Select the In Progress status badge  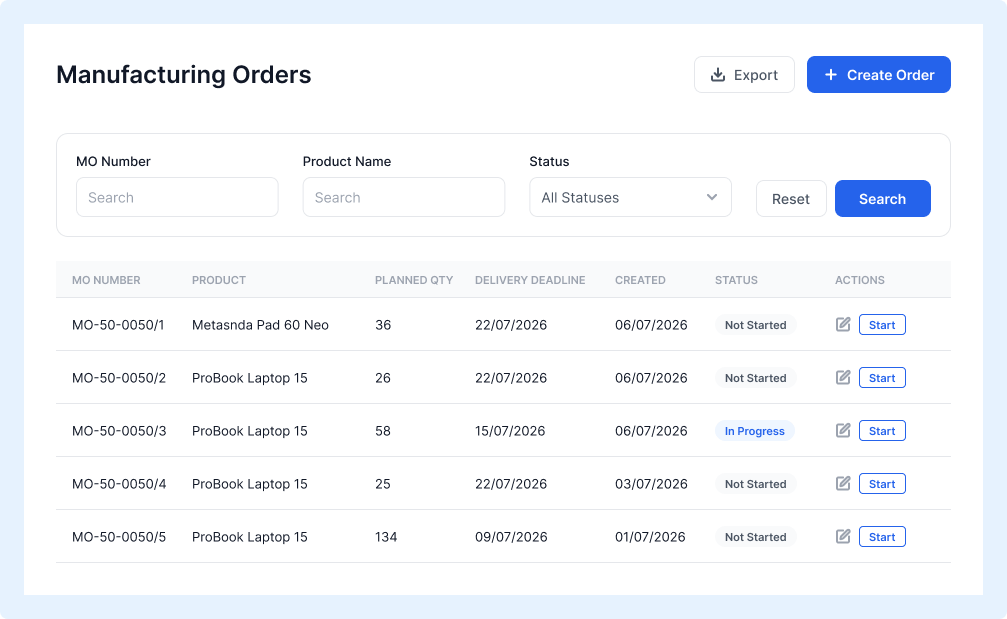(x=755, y=431)
